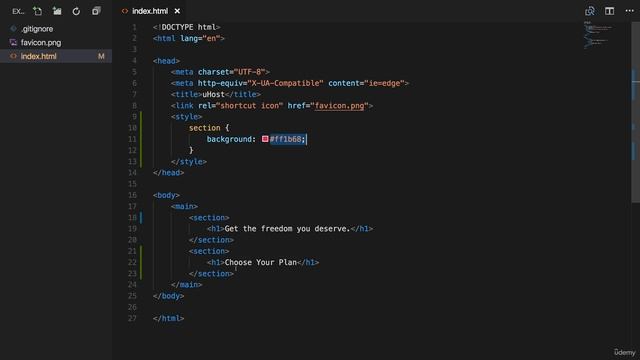Close the index.html tab

click(177, 11)
